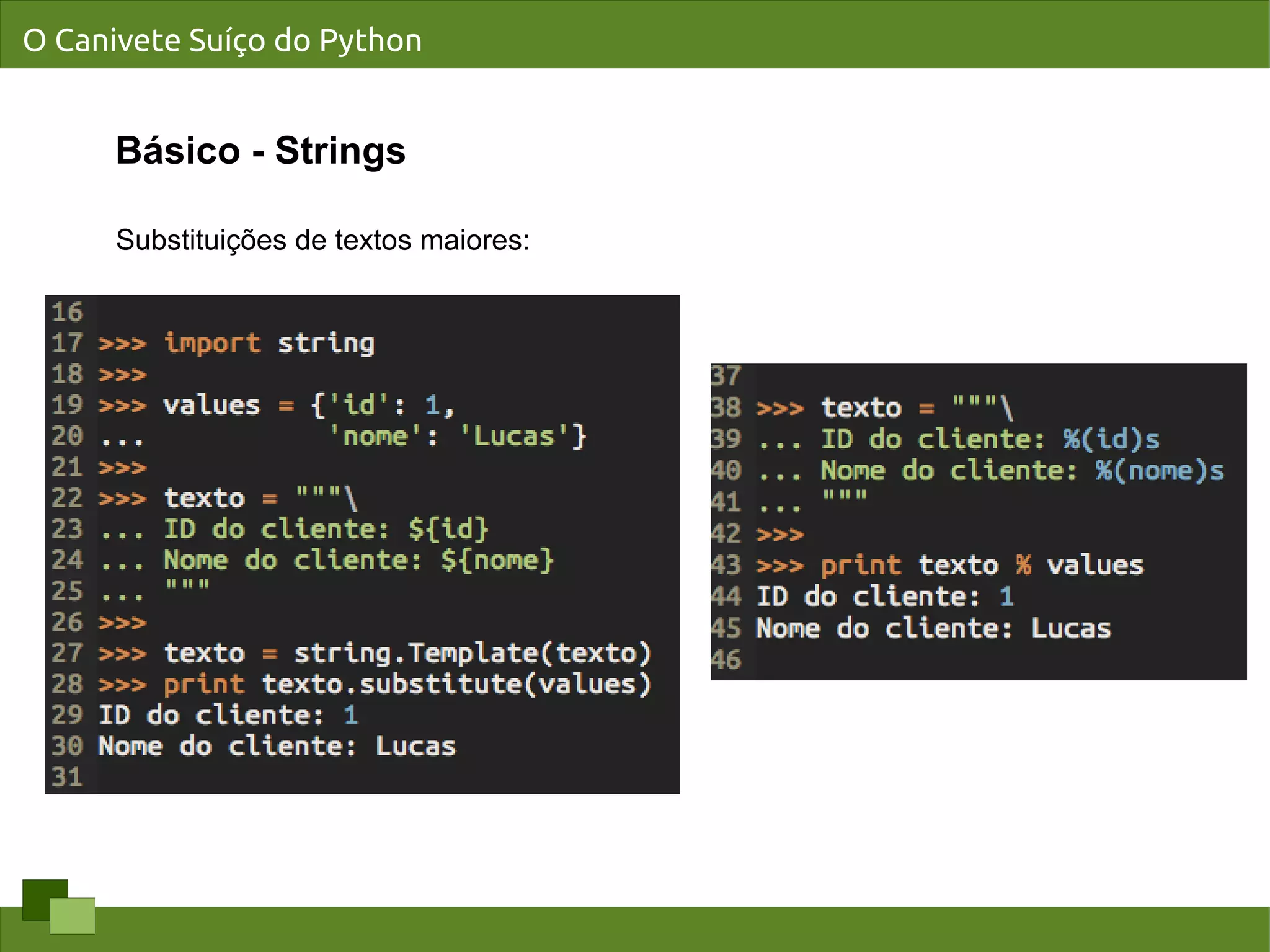This screenshot has height=952, width=1270.
Task: Click line 38 'texto = """\' in right code
Action: [918, 407]
